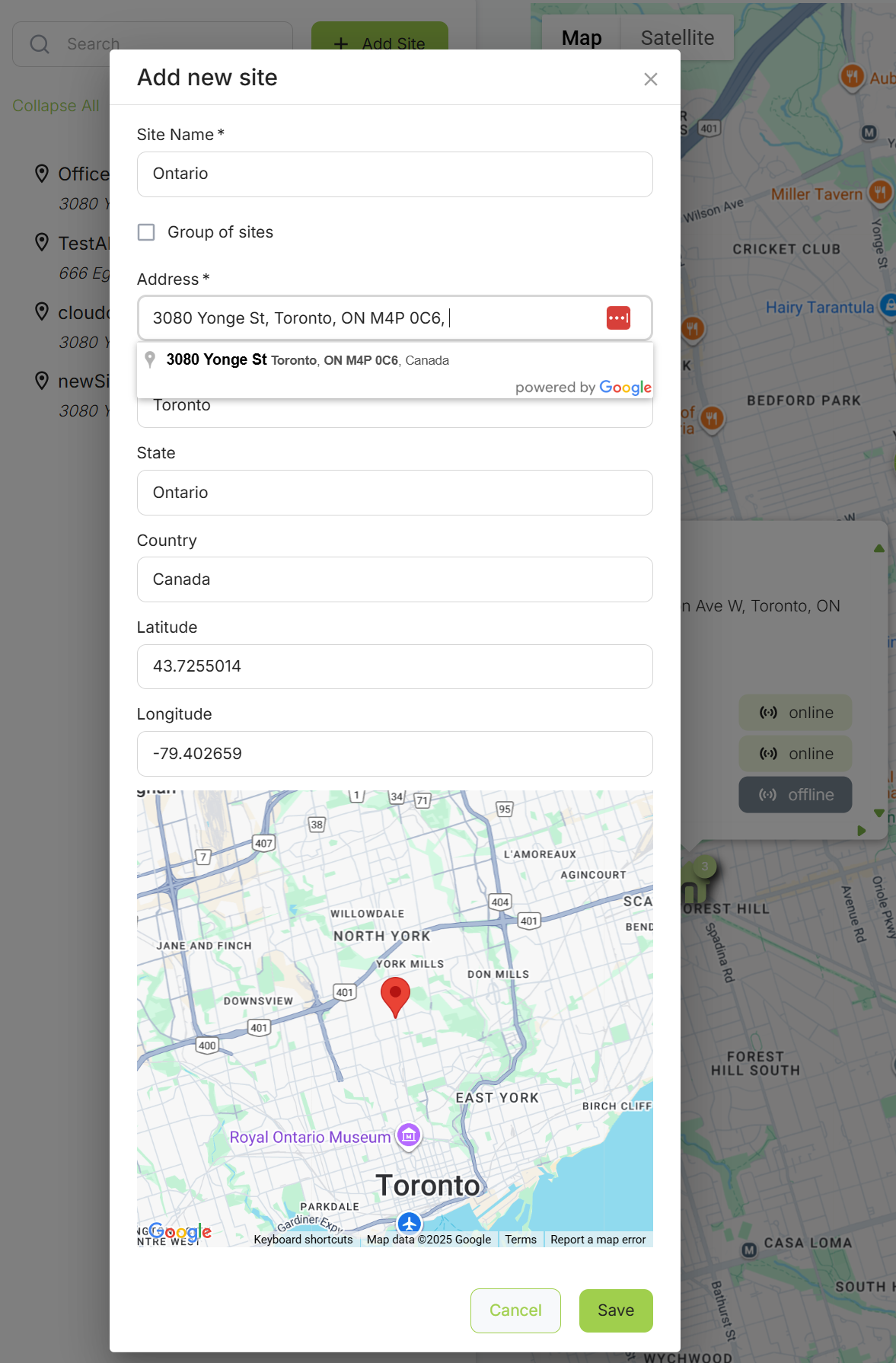Click the Casa Loma subway station icon
The image size is (896, 1363).
coord(749,1250)
